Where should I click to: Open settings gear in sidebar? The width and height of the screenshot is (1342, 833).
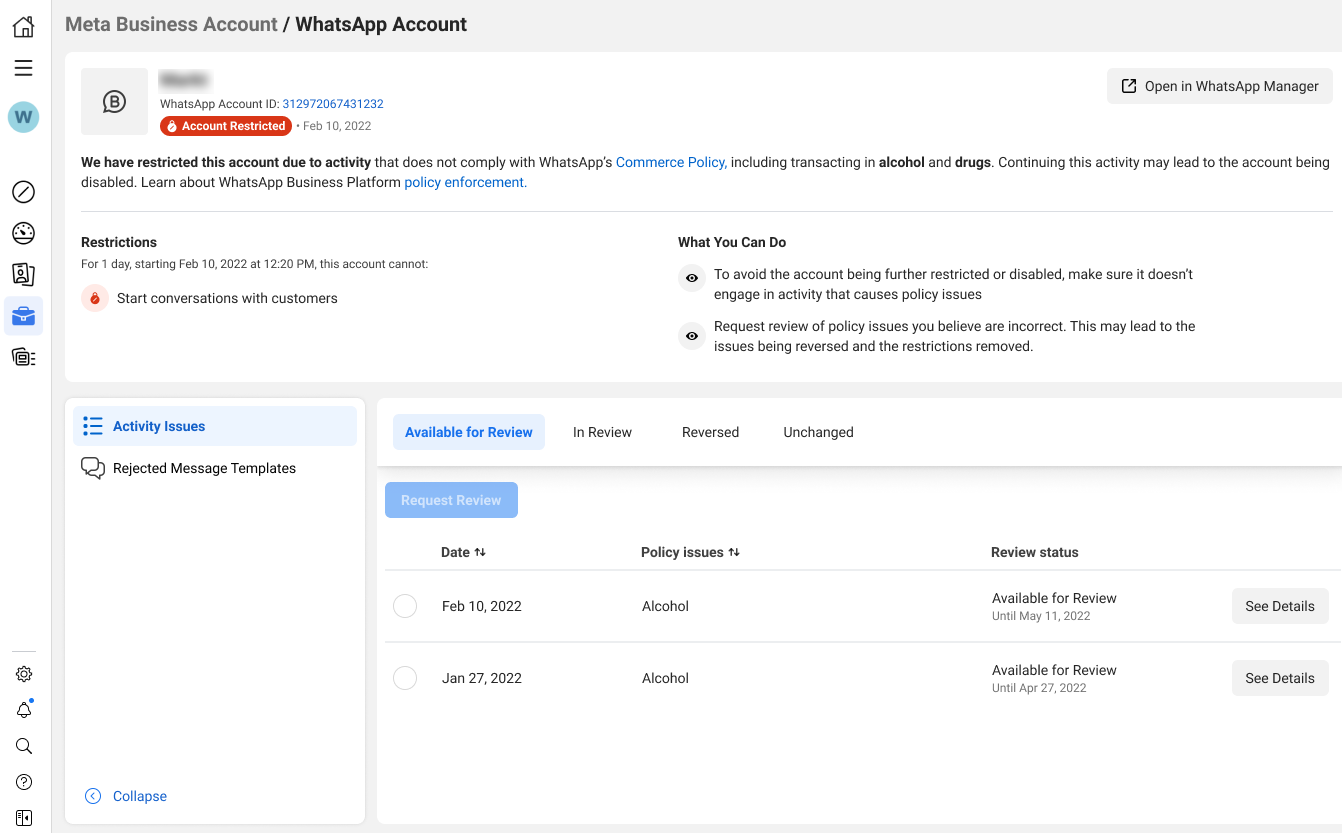click(x=24, y=674)
